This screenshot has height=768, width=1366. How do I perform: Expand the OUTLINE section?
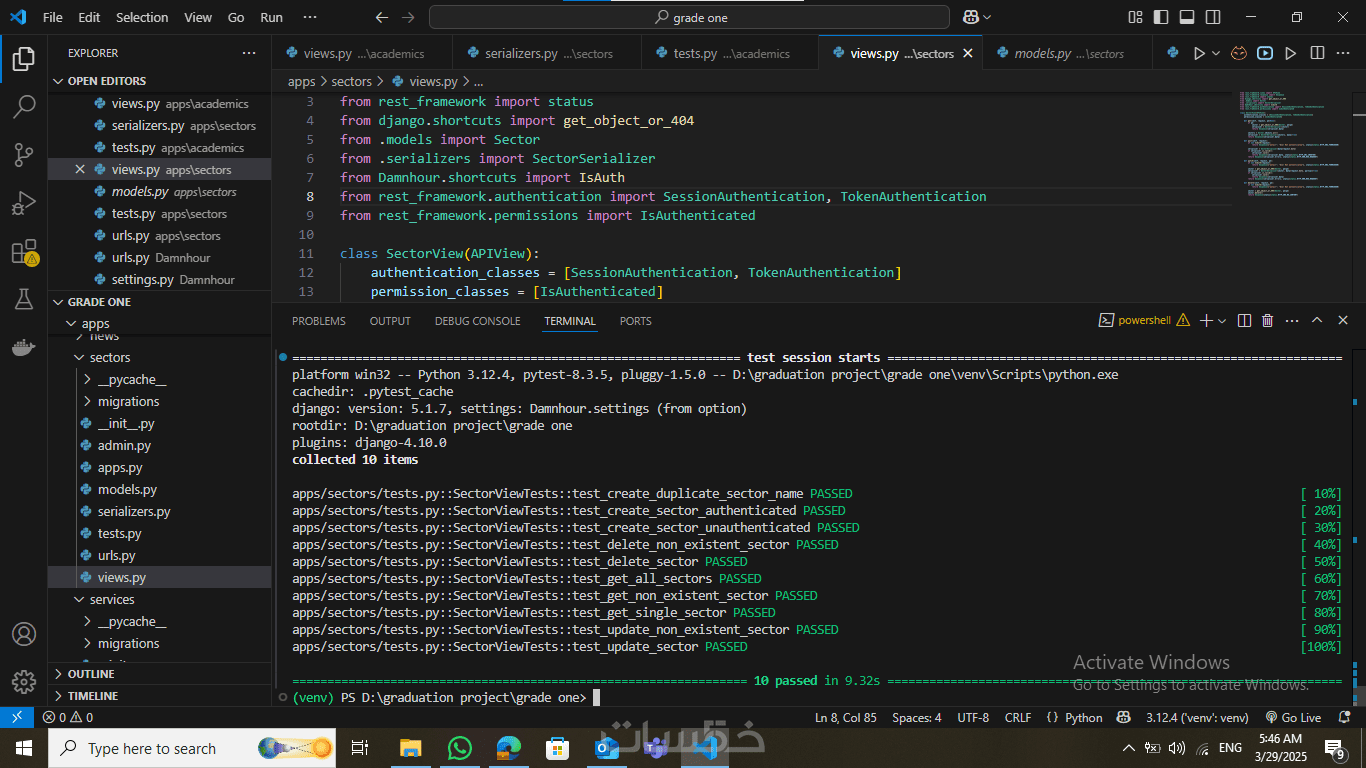click(91, 674)
